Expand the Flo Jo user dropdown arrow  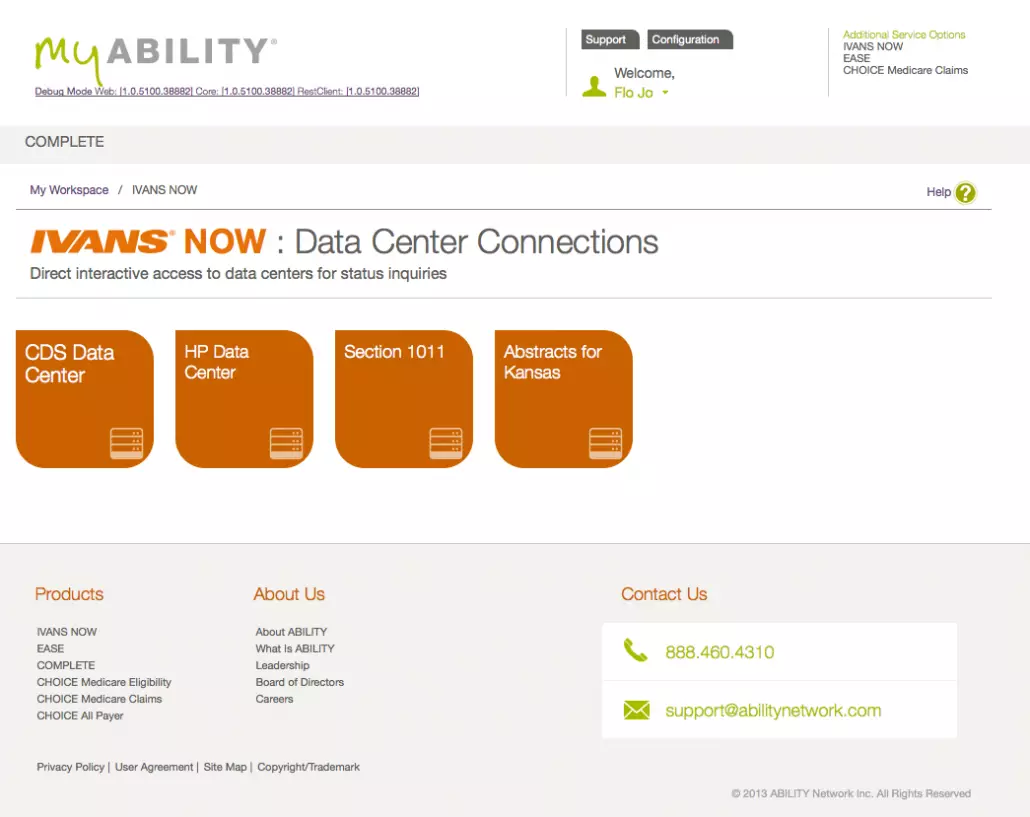click(666, 93)
